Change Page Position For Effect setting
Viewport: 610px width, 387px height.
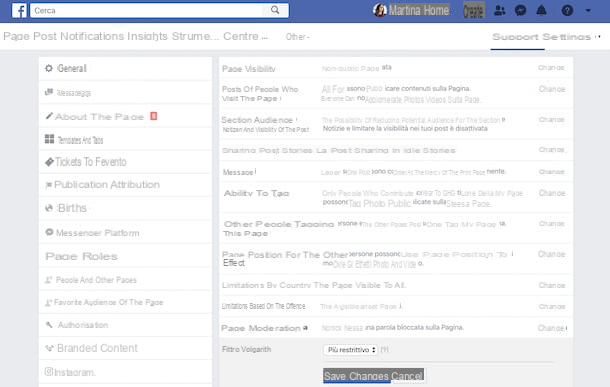[x=551, y=254]
